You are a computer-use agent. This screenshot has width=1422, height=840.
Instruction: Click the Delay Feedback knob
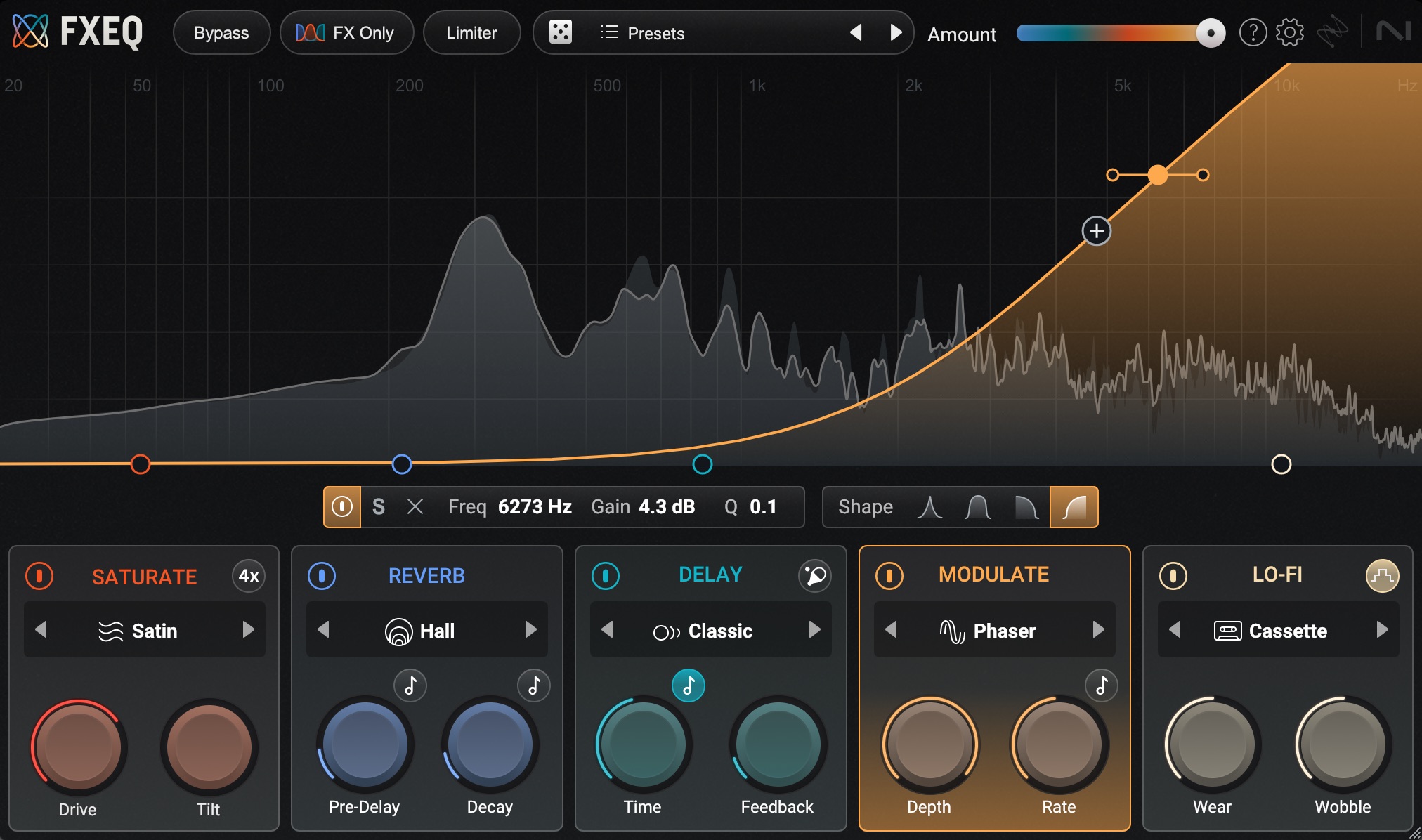click(x=777, y=744)
